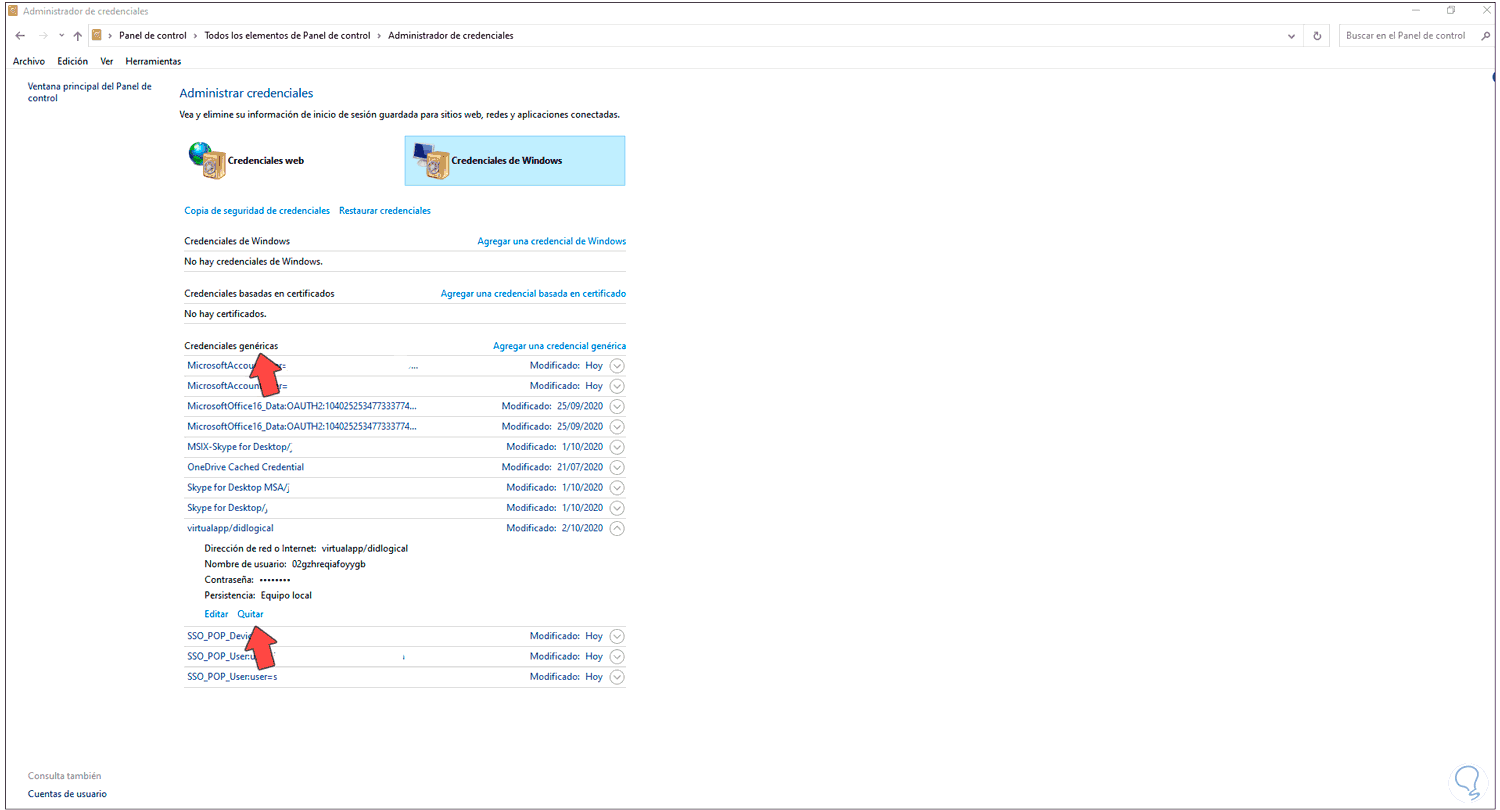Open the address bar history dropdown
Screen dimensions: 1500x810
1293,36
